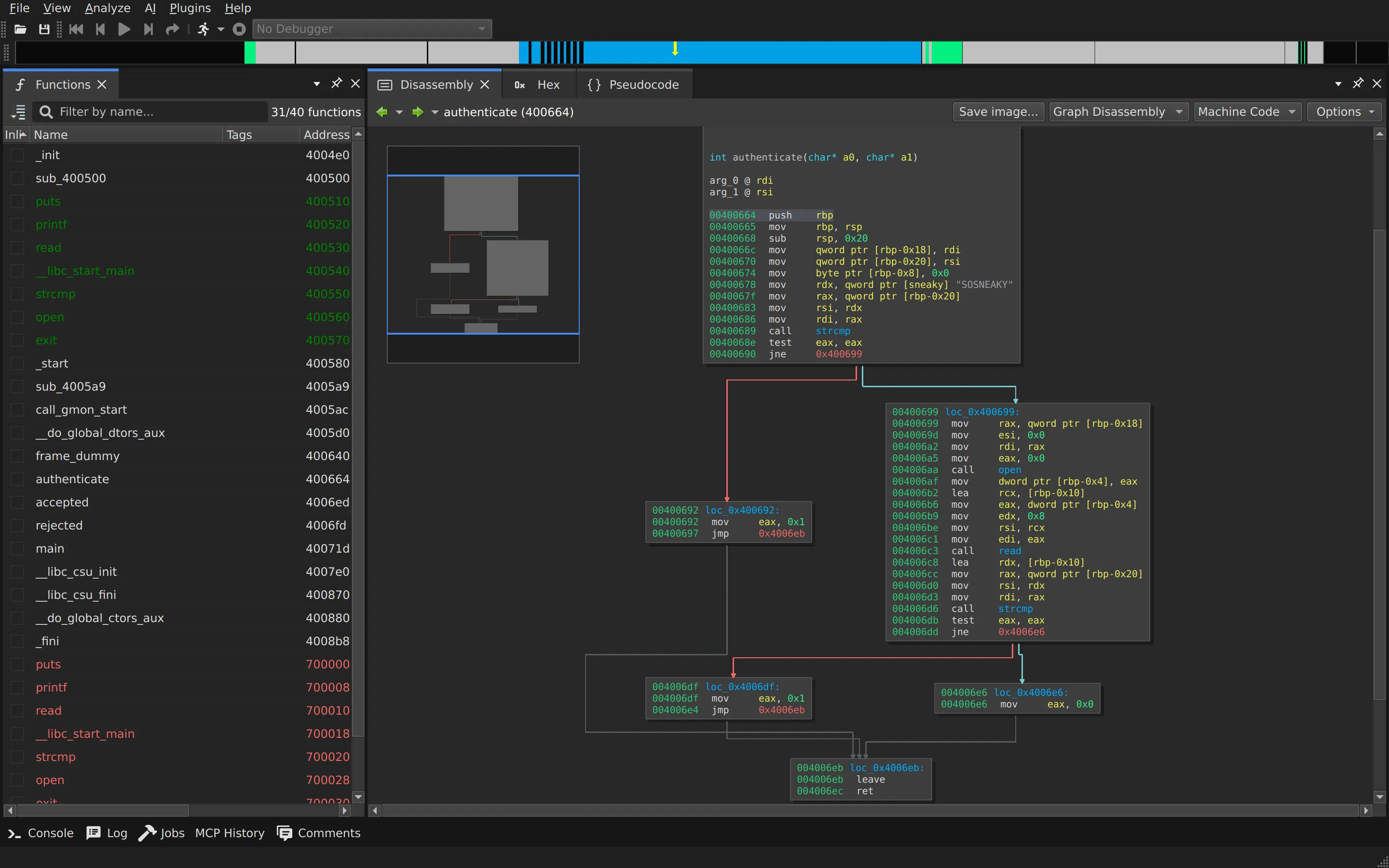Navigate forward with the green right arrow
Viewport: 1389px width, 868px height.
(x=418, y=112)
